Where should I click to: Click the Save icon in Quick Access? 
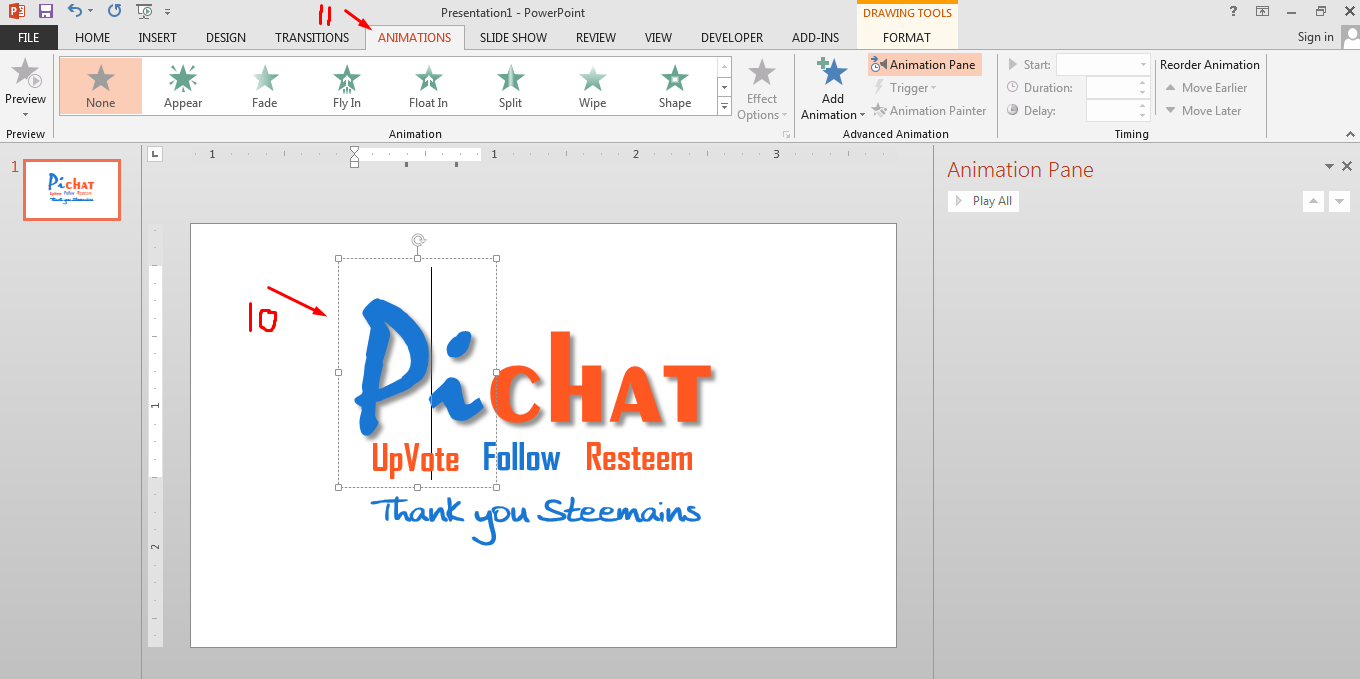[45, 11]
